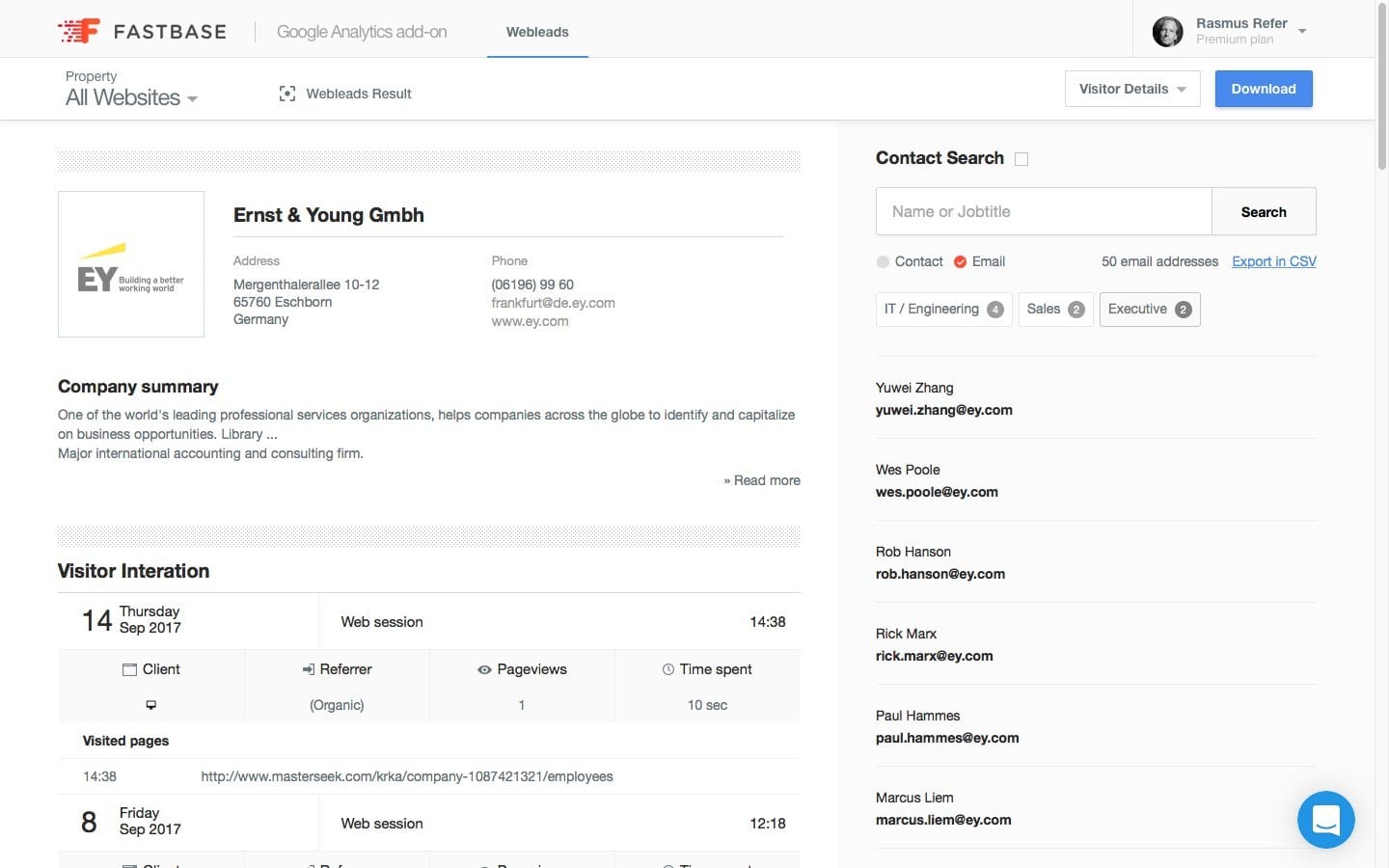Open the chat support bubble icon
1389x868 pixels.
pyautogui.click(x=1326, y=820)
